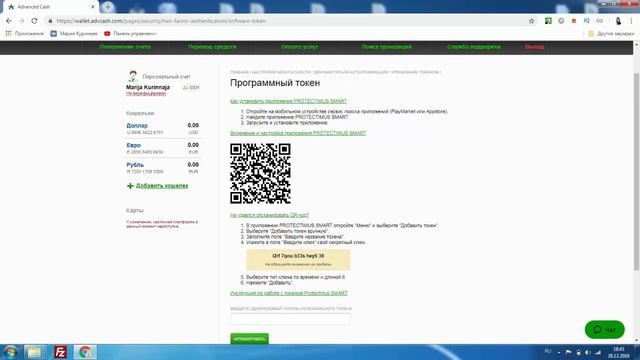Open the Мария Куринная VK bookmark

(74, 33)
